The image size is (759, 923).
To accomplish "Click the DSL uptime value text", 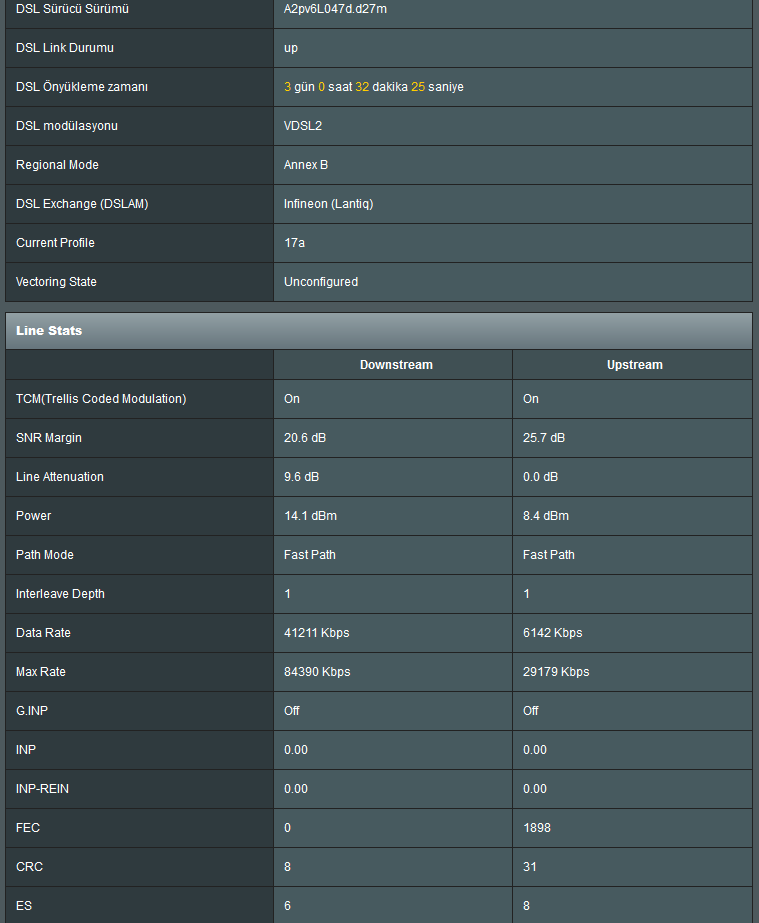I will pyautogui.click(x=374, y=87).
